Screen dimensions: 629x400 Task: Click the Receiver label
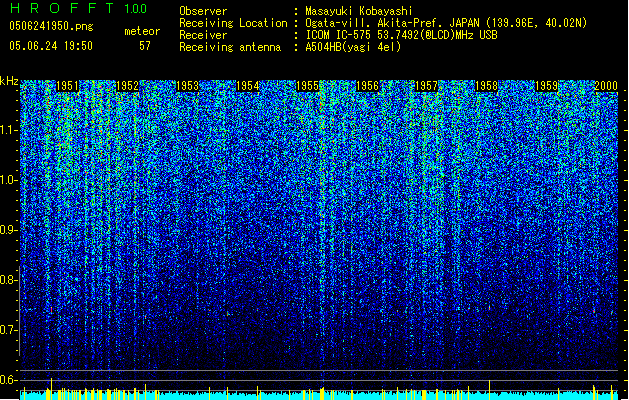coord(203,35)
